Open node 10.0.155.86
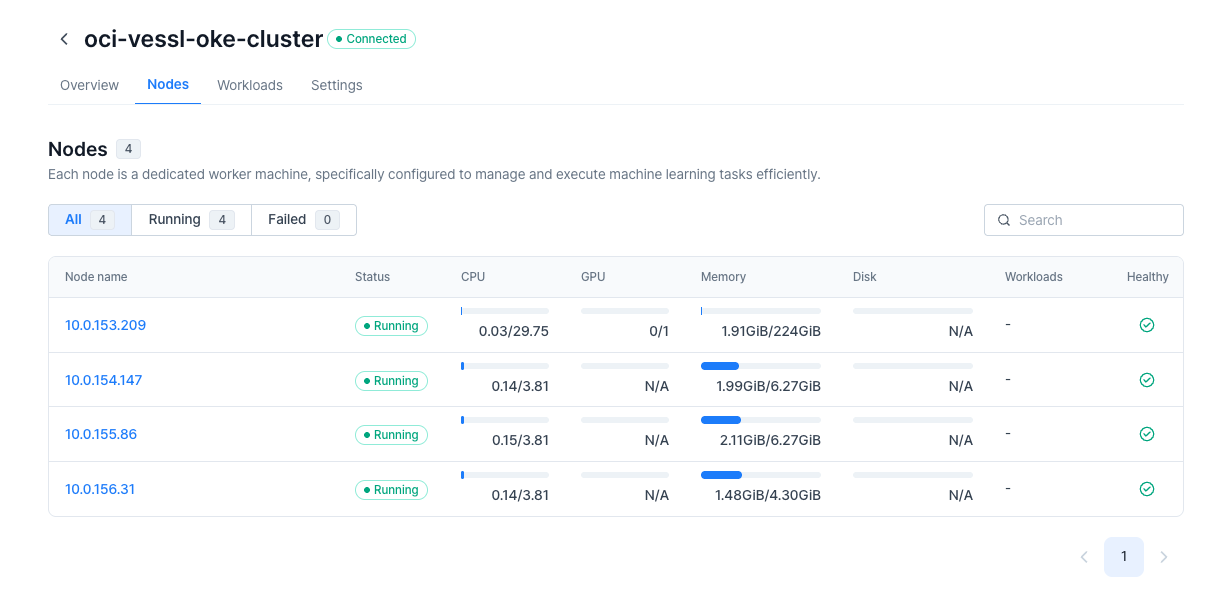 pos(101,434)
